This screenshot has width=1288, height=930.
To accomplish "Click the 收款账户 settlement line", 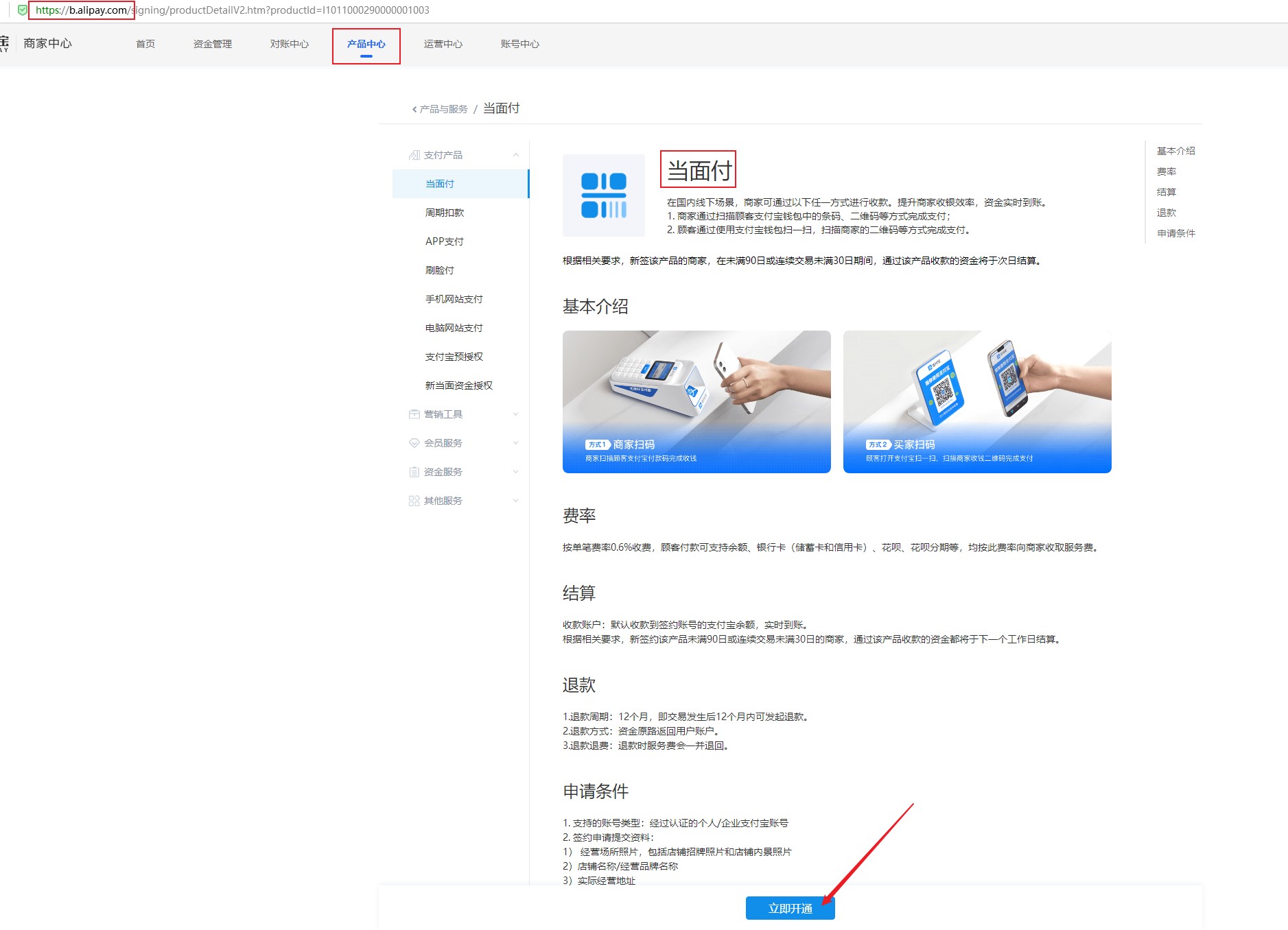I will pos(687,625).
